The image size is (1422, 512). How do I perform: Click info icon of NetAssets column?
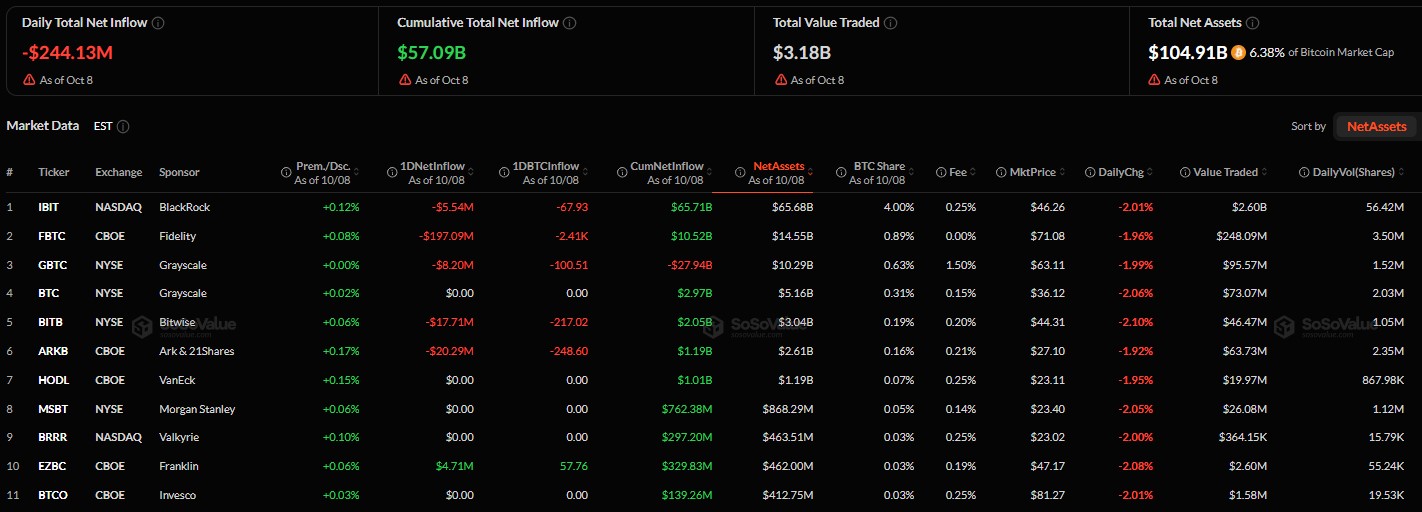[740, 172]
